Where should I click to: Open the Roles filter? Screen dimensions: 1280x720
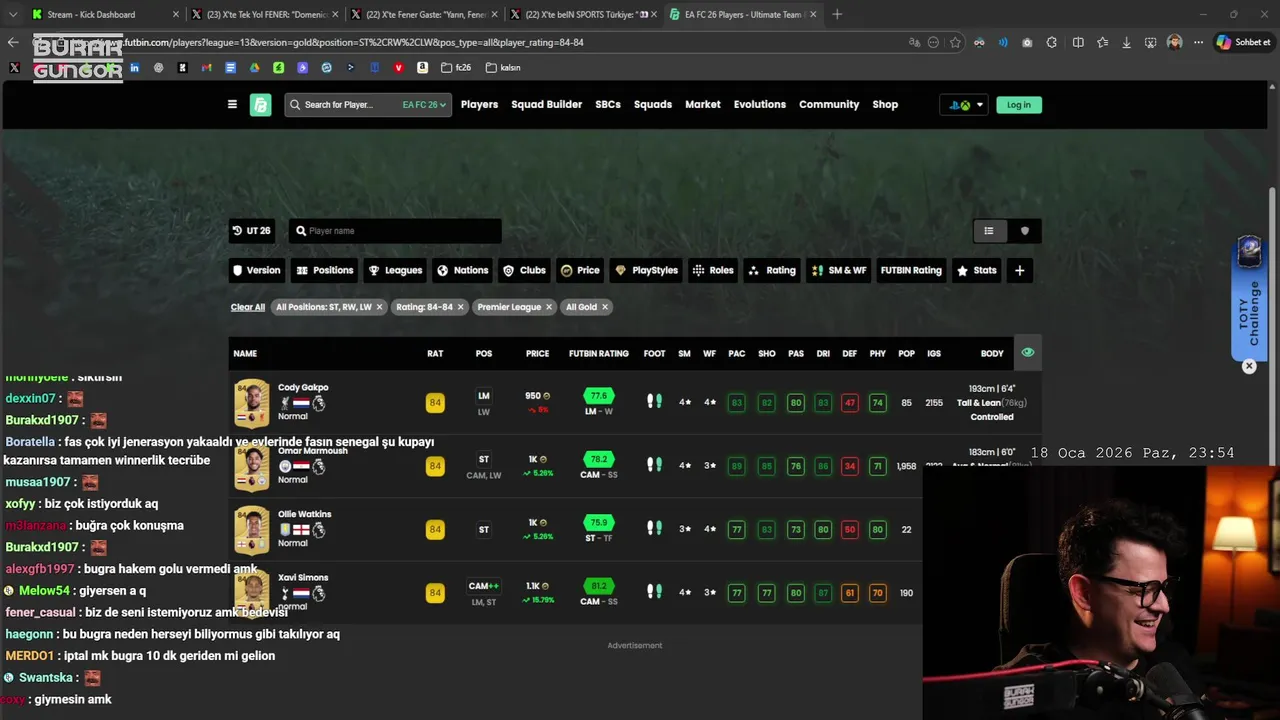pos(714,270)
